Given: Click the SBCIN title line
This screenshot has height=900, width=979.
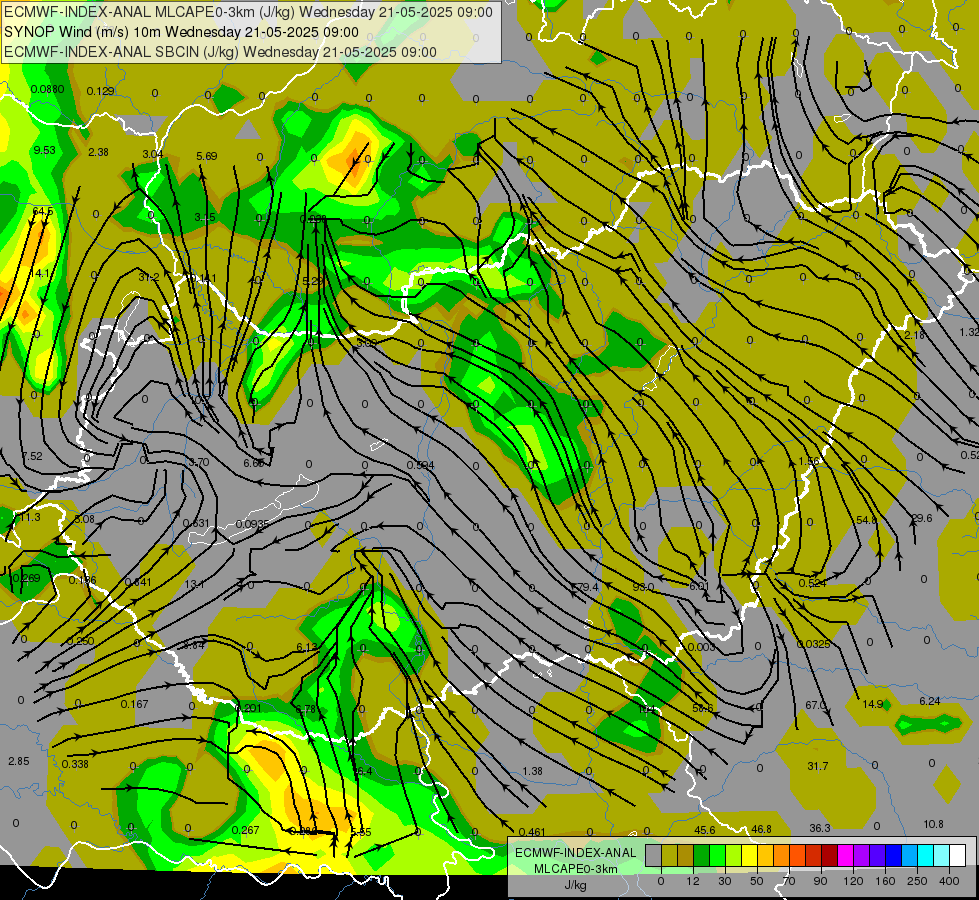Looking at the screenshot, I should [220, 52].
